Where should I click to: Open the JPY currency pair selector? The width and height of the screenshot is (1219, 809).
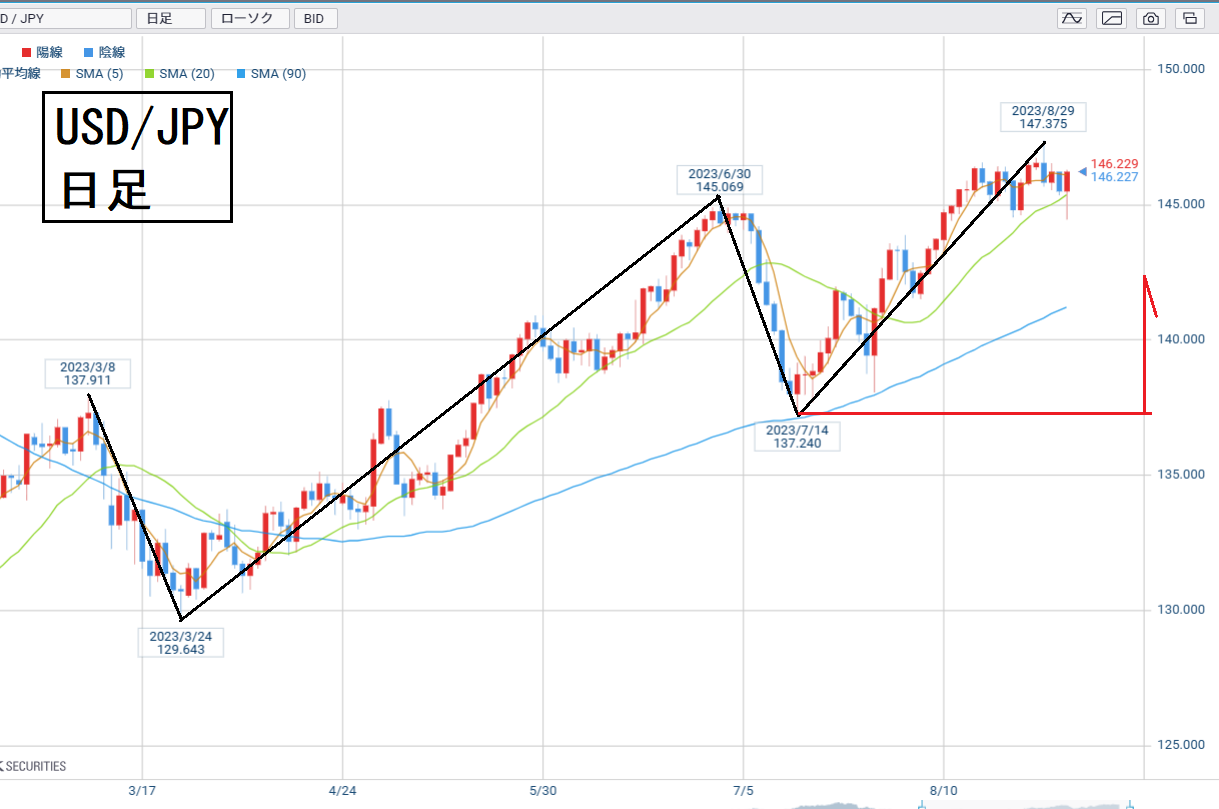click(x=65, y=18)
